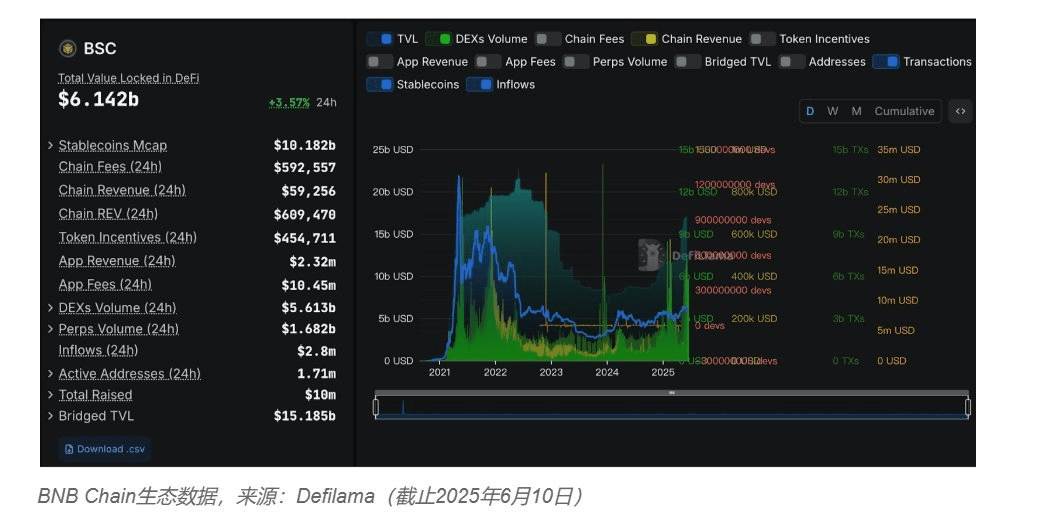Enable the Bridged TVL switch
Viewport: 1053px width, 529px height.
coord(687,62)
